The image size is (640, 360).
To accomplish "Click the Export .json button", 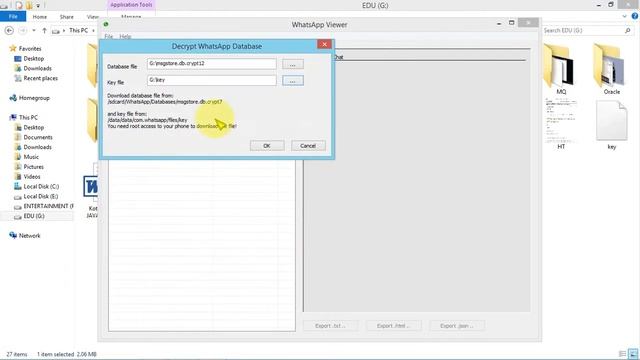I will 457,326.
